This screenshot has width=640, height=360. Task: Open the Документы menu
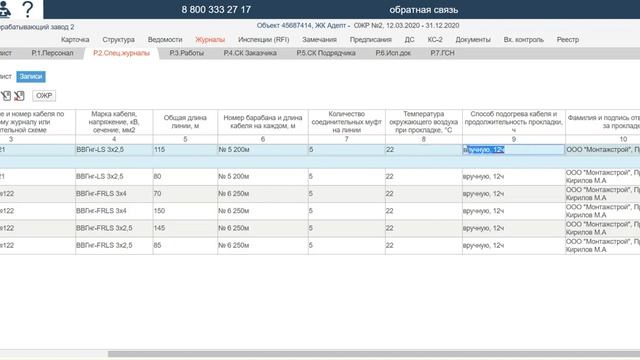coord(473,40)
